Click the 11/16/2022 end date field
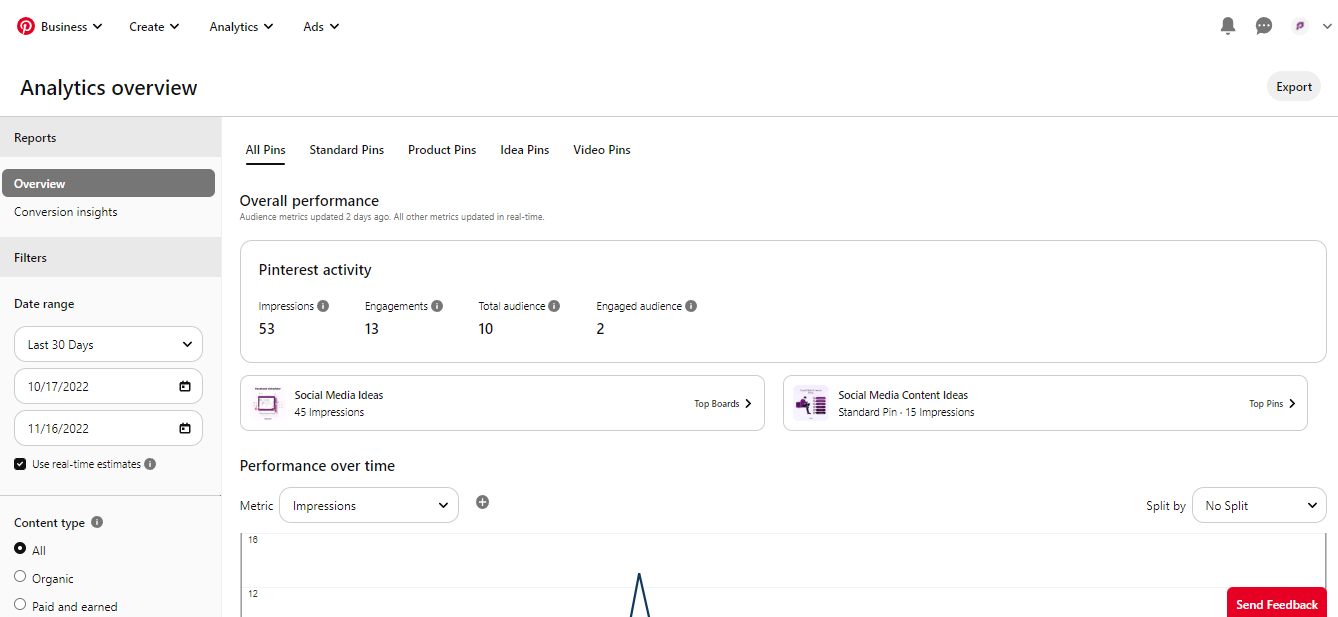The width and height of the screenshot is (1338, 617). (x=108, y=428)
